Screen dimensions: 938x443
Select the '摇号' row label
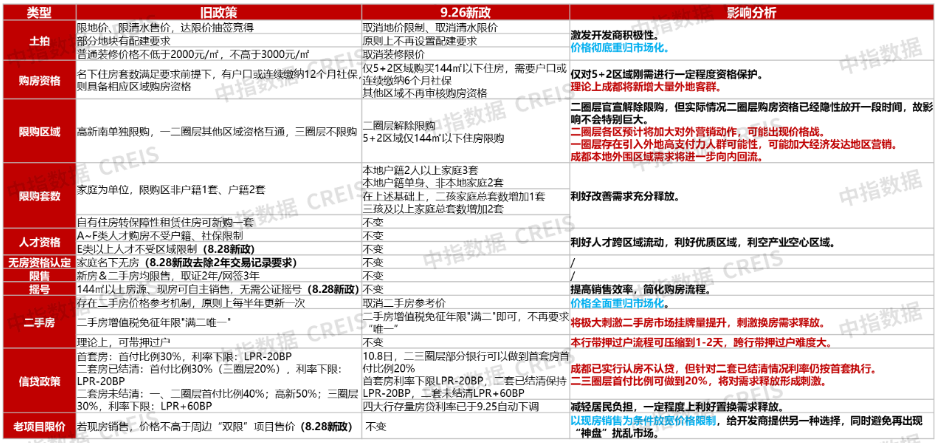(x=39, y=289)
